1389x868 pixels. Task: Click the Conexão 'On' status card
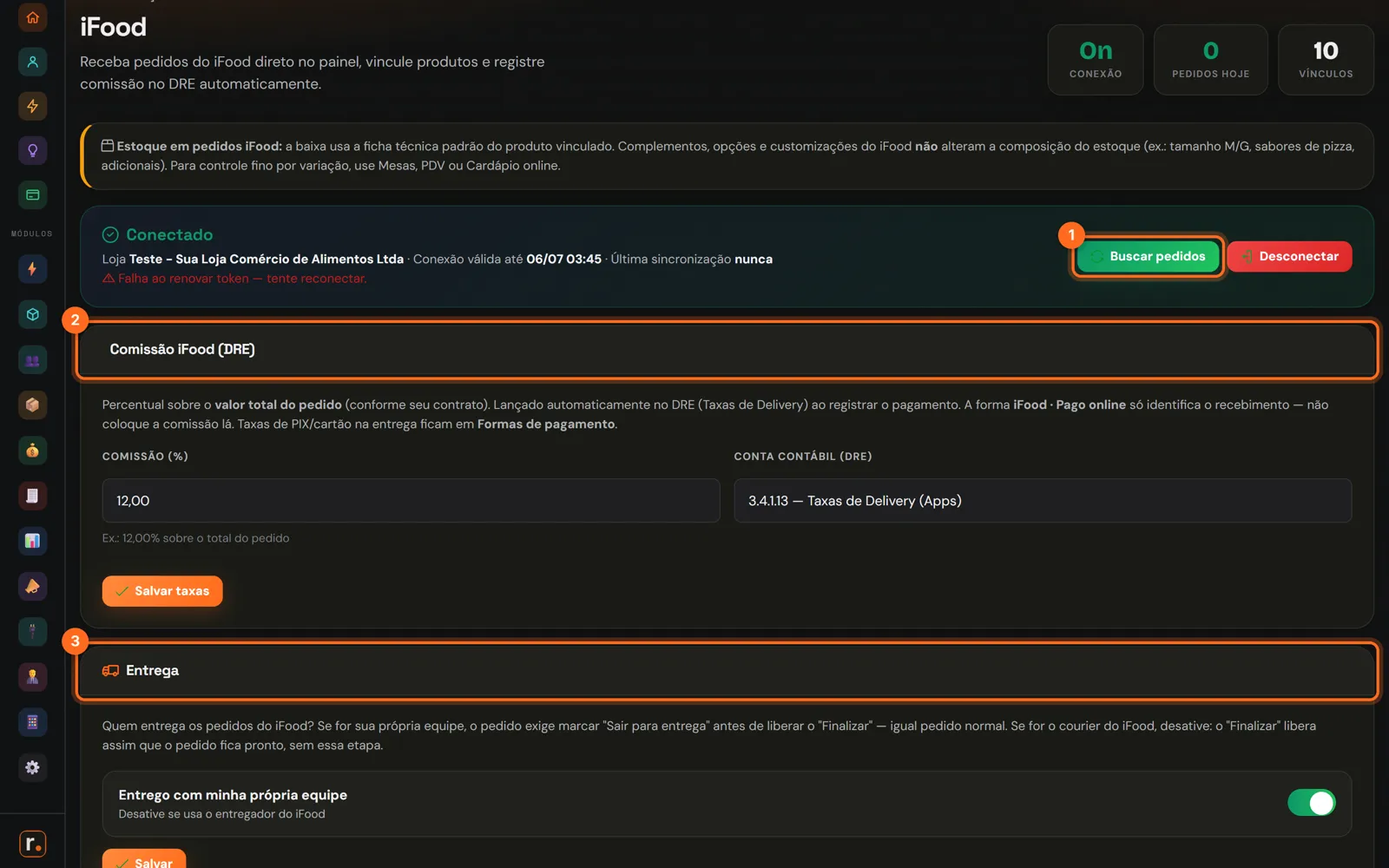1096,60
